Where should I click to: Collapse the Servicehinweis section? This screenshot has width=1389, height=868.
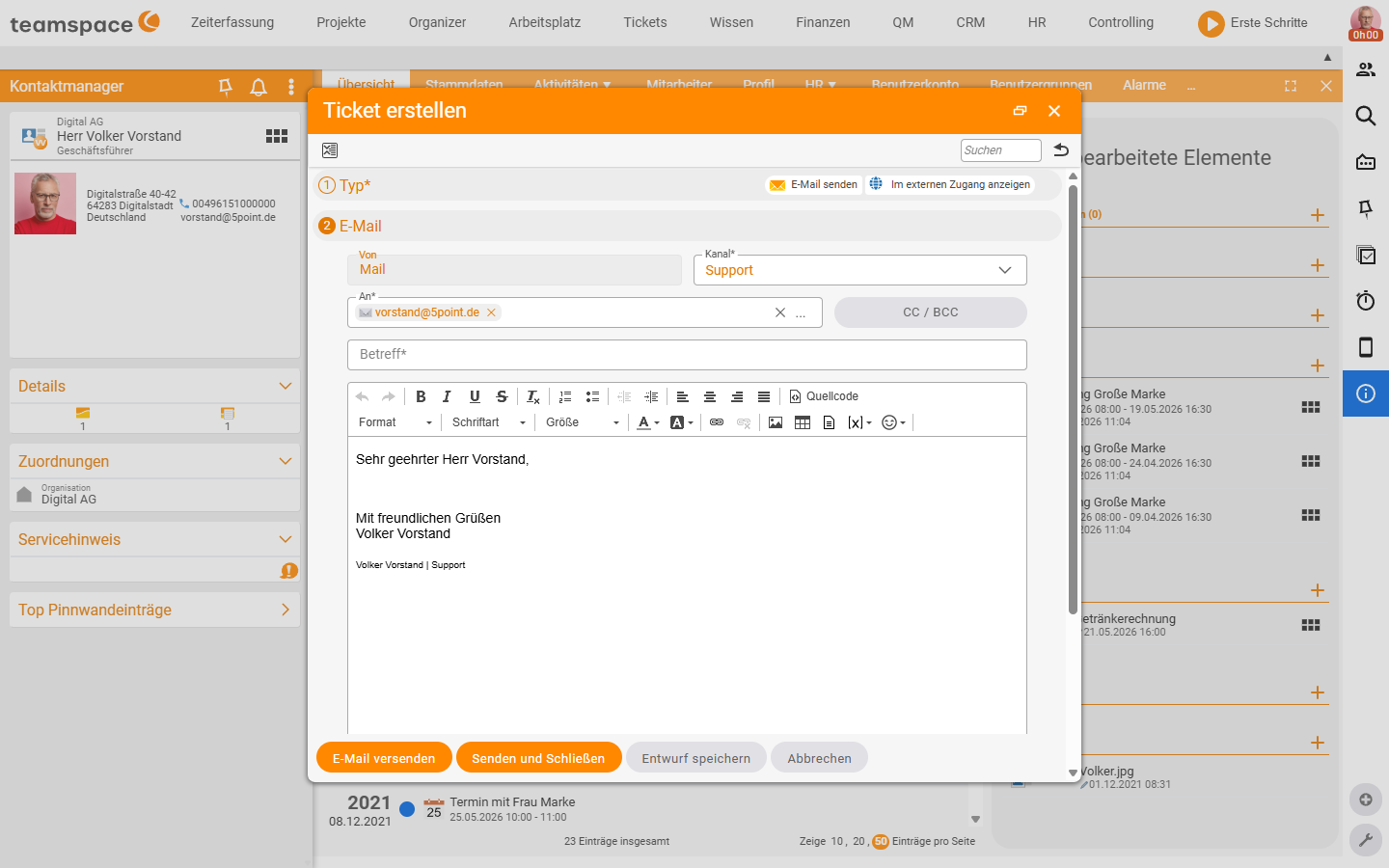tap(286, 539)
